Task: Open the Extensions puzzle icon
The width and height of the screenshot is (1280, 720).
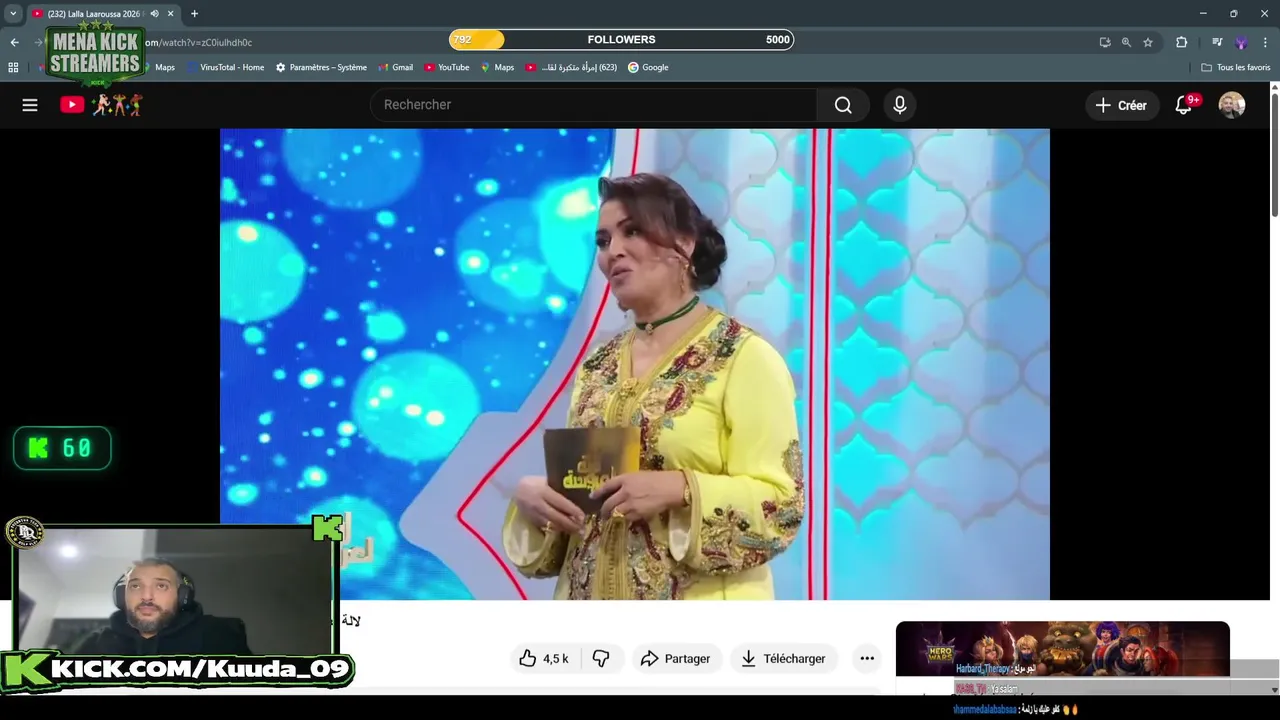Action: tap(1182, 42)
